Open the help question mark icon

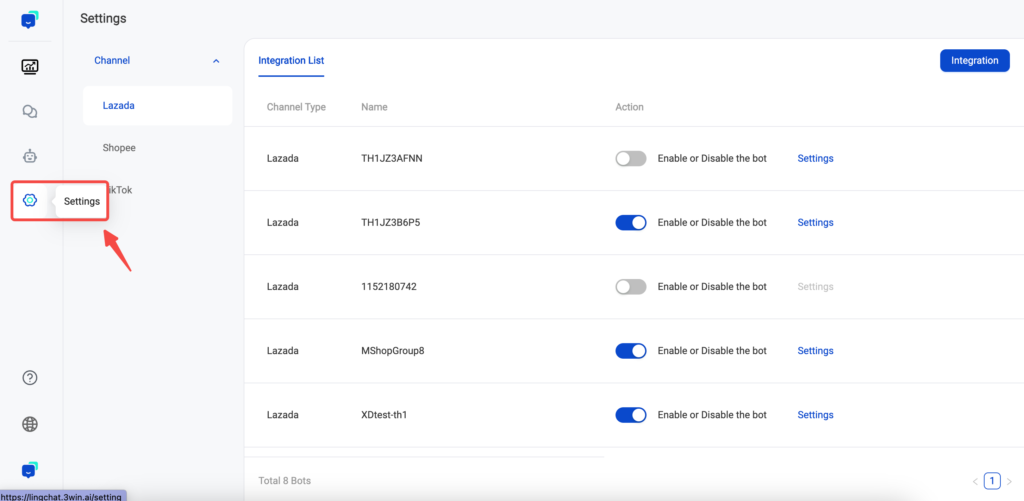point(29,378)
